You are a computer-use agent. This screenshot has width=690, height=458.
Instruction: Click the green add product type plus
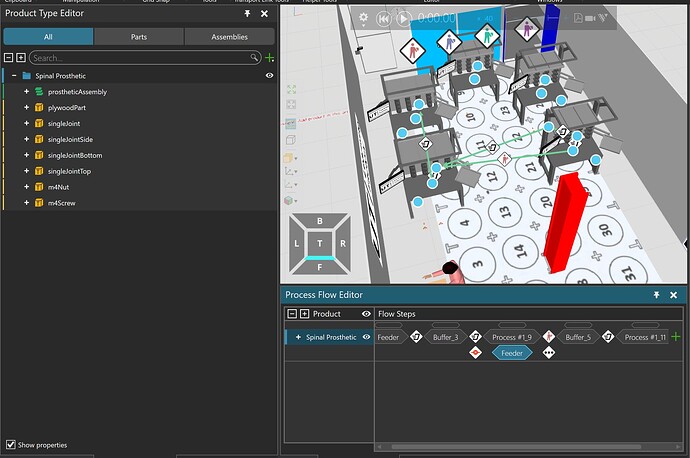pos(270,58)
